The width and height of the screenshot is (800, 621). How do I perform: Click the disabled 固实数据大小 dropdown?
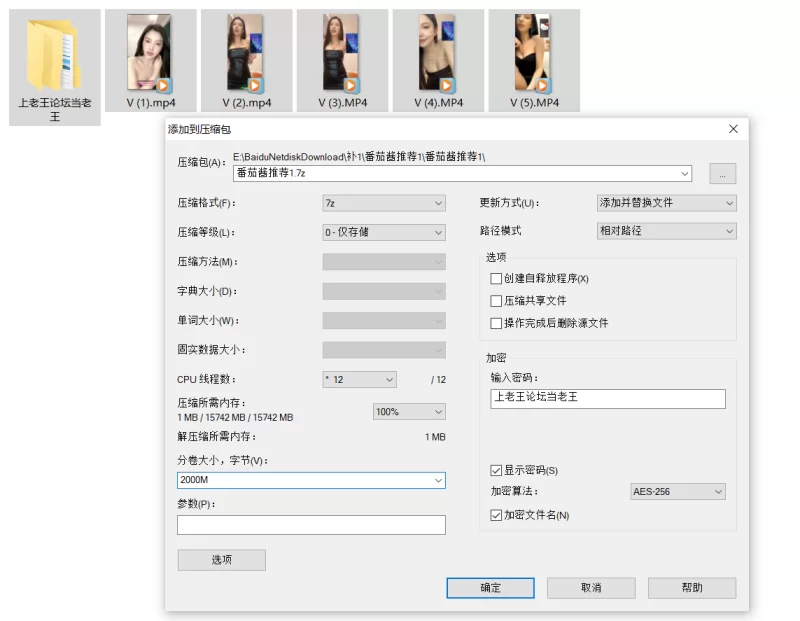(x=384, y=350)
